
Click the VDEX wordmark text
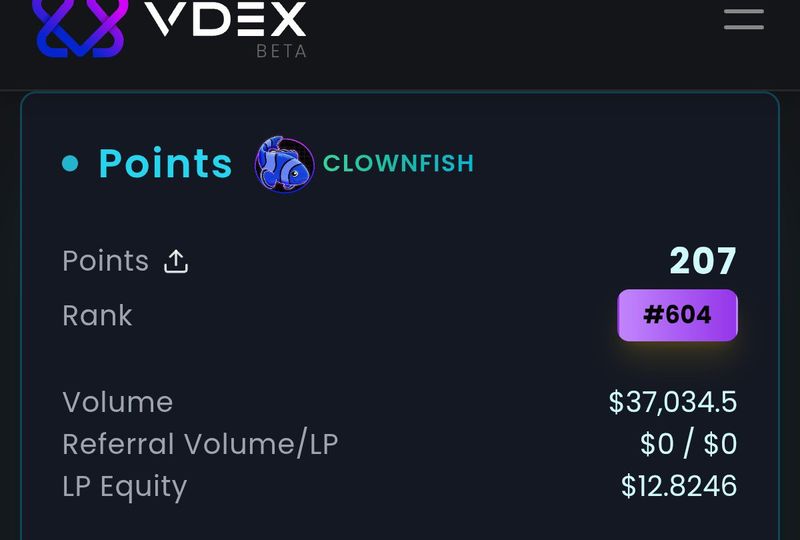pos(226,19)
